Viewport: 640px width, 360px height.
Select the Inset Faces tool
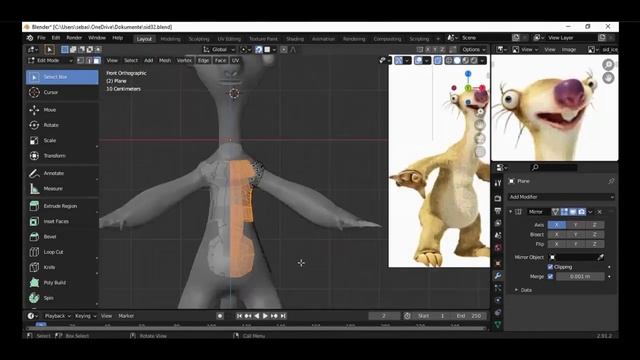point(62,221)
